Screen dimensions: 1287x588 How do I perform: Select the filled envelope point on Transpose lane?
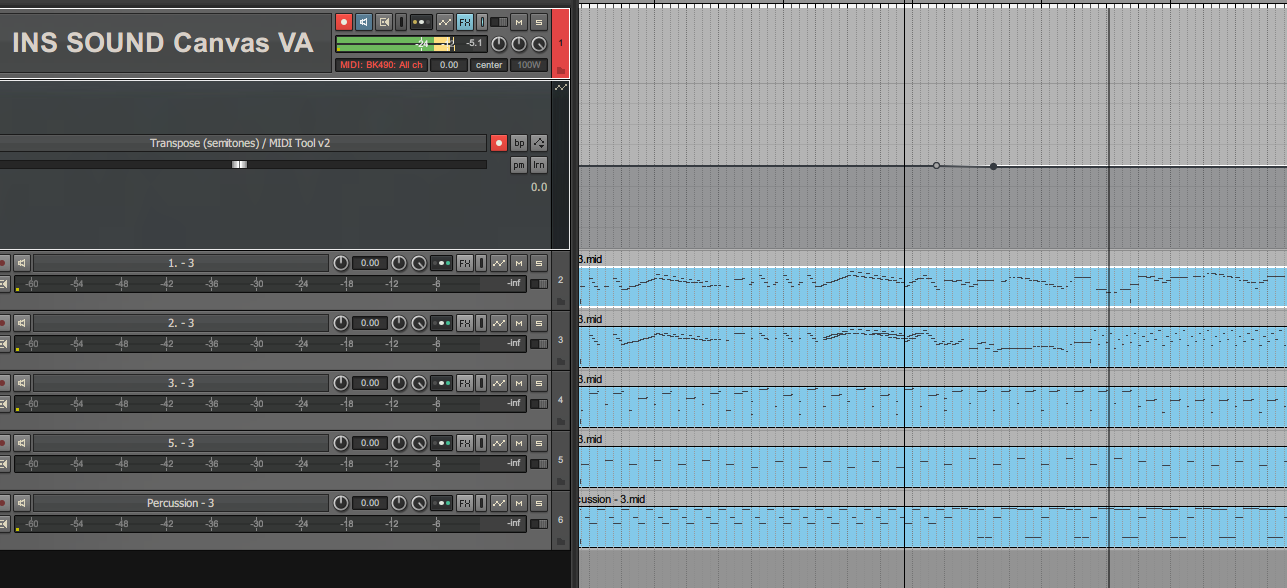pos(993,166)
